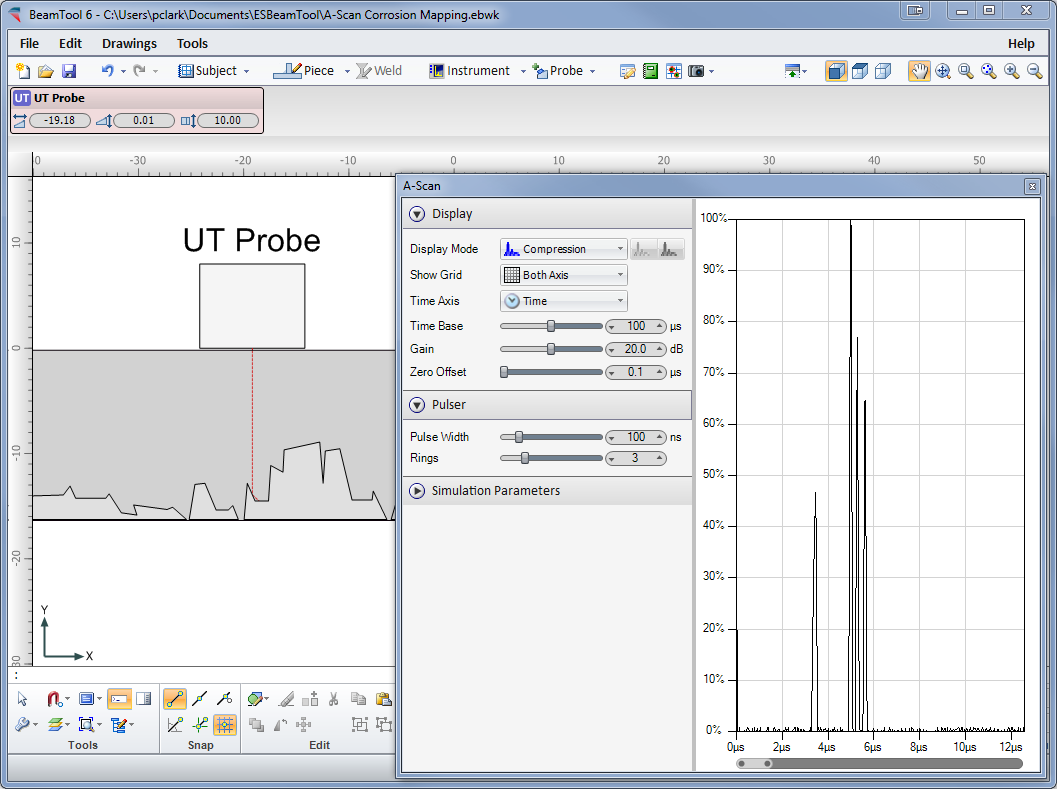The image size is (1057, 789).
Task: Open the green notebook icon
Action: (651, 71)
